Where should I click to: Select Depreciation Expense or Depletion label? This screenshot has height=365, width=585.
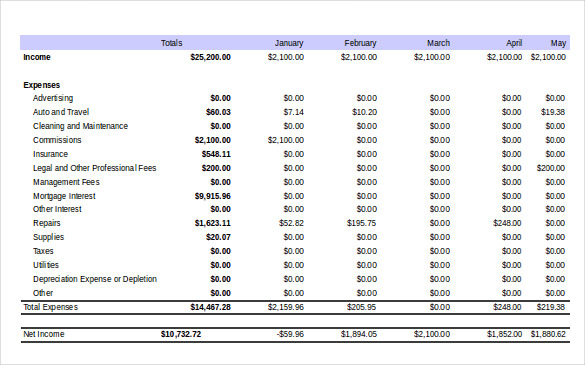(x=95, y=279)
